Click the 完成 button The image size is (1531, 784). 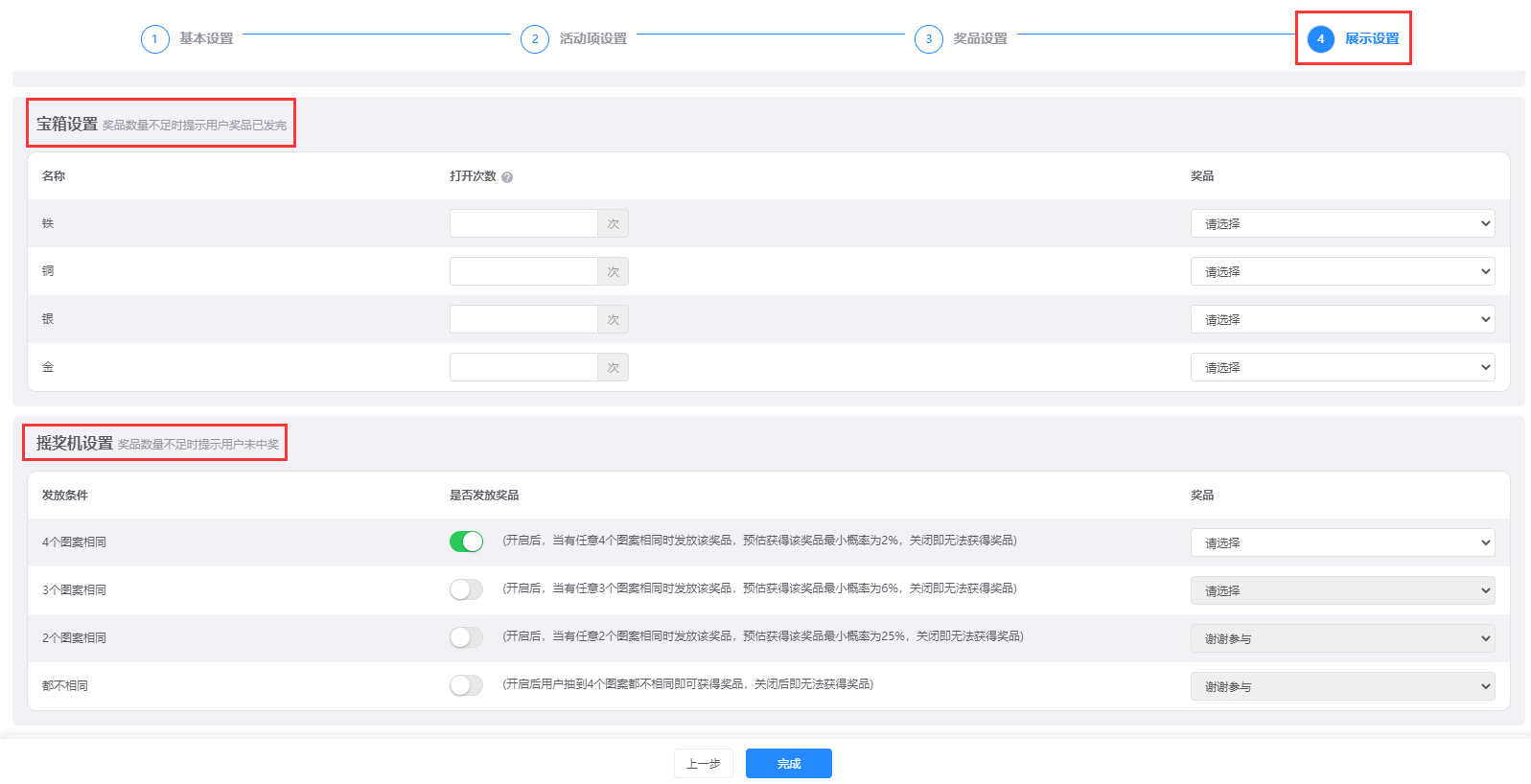click(788, 763)
